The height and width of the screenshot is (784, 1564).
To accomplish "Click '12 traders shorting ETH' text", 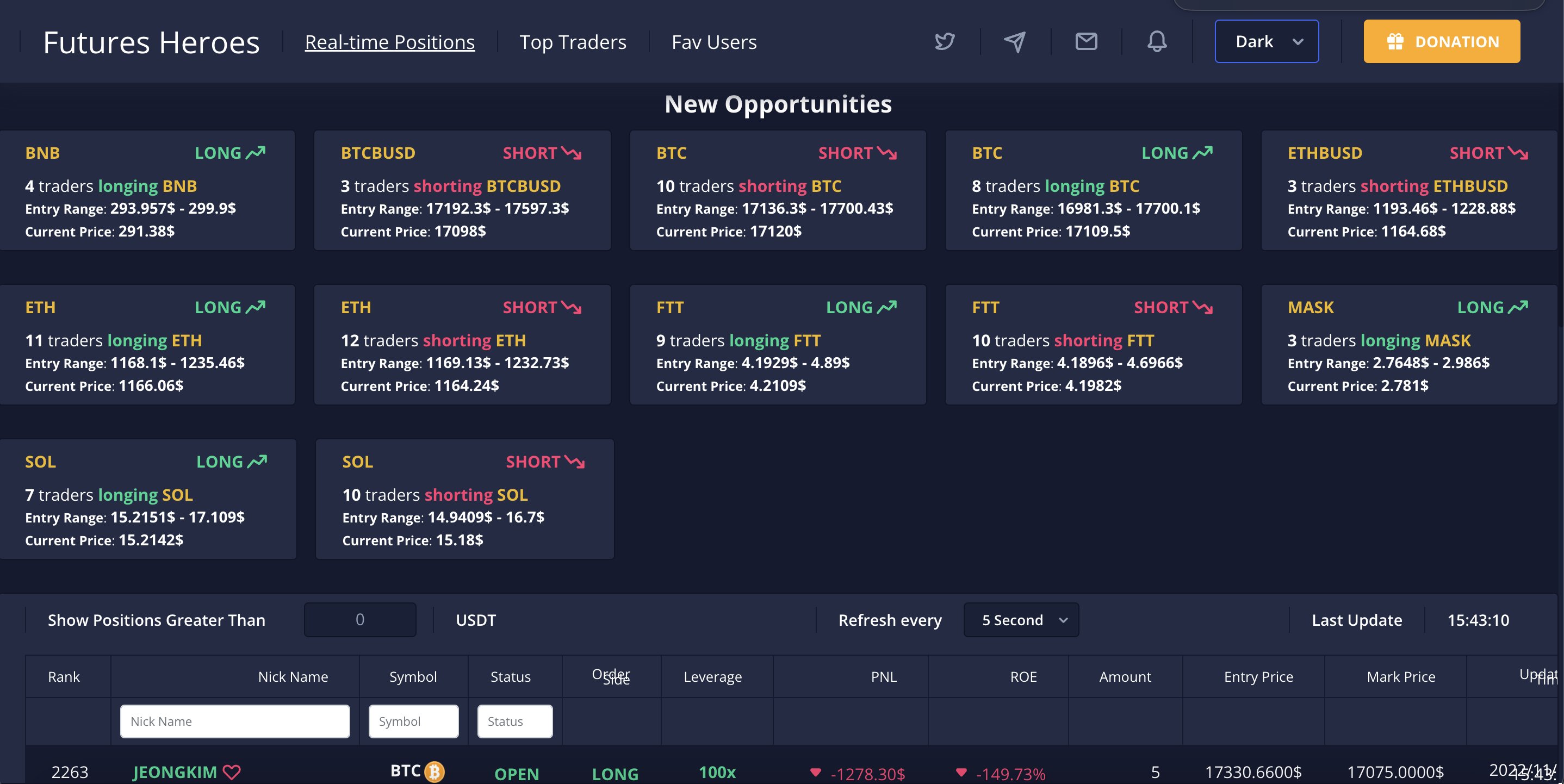I will 433,340.
